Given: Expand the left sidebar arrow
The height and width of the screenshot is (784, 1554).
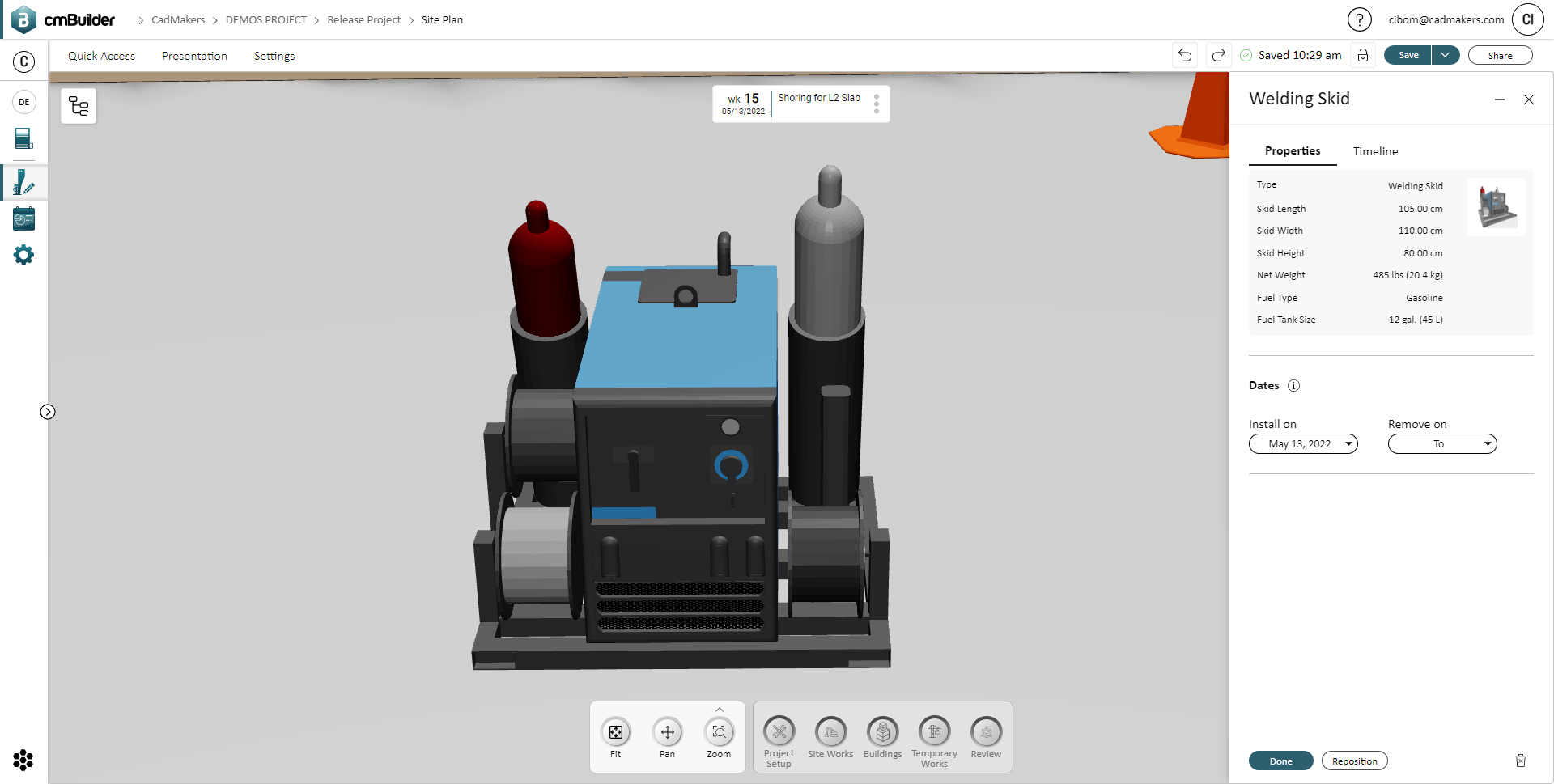Looking at the screenshot, I should (48, 412).
